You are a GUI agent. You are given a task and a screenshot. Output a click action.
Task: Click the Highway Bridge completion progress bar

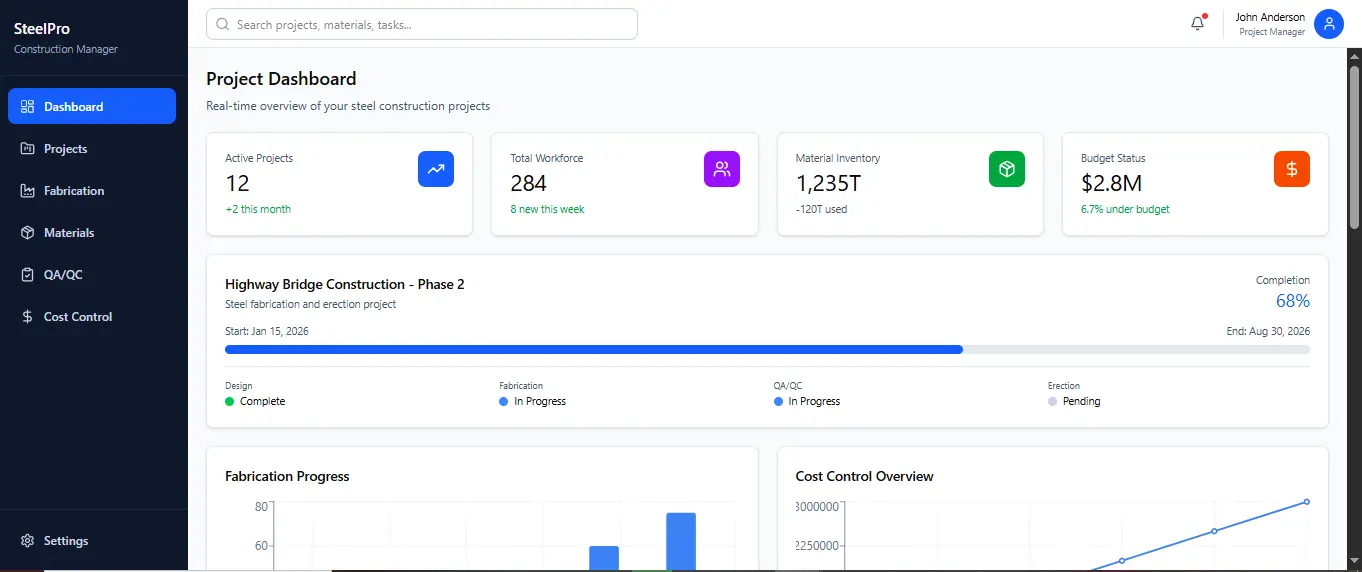(767, 350)
